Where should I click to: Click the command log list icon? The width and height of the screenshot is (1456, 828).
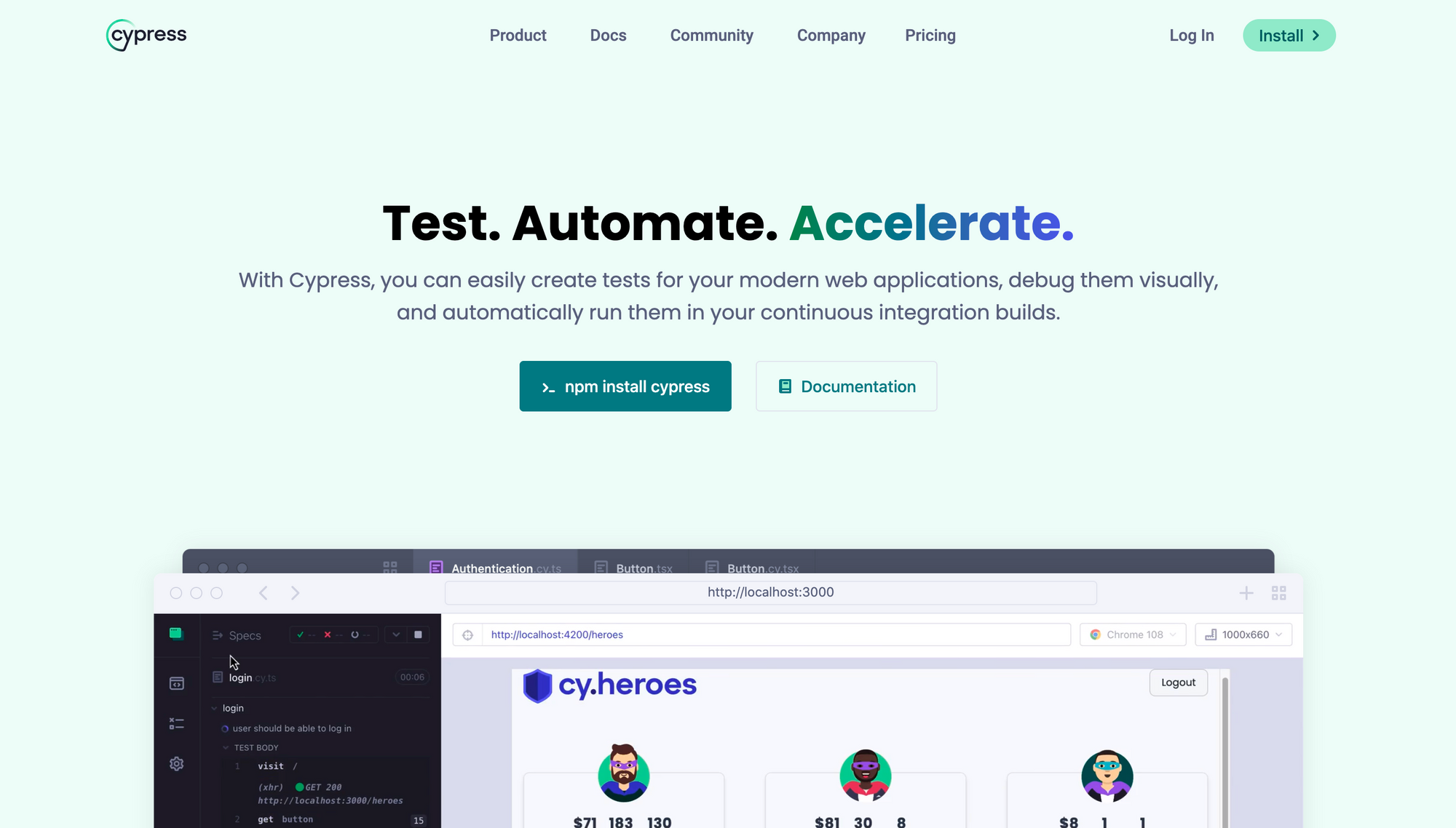click(176, 723)
